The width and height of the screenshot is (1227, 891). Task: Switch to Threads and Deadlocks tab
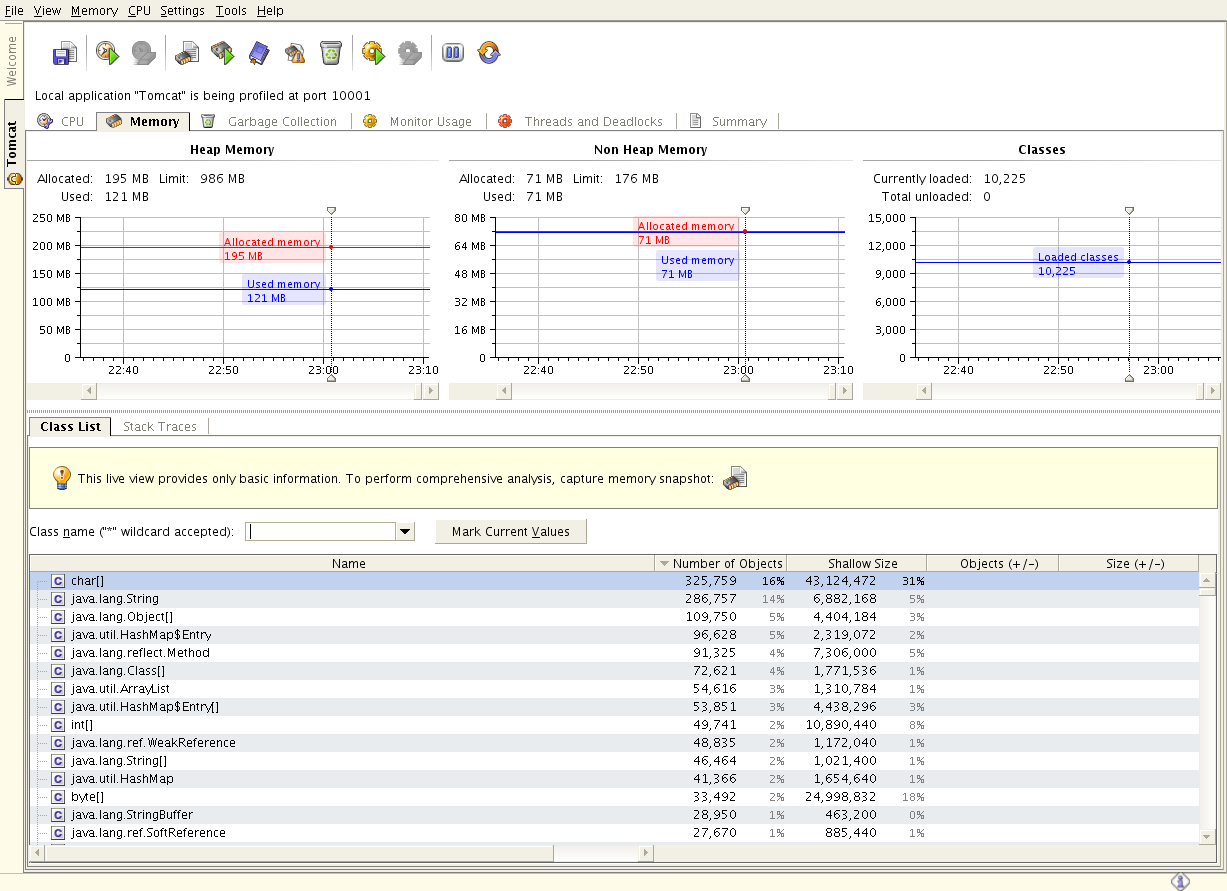(582, 121)
